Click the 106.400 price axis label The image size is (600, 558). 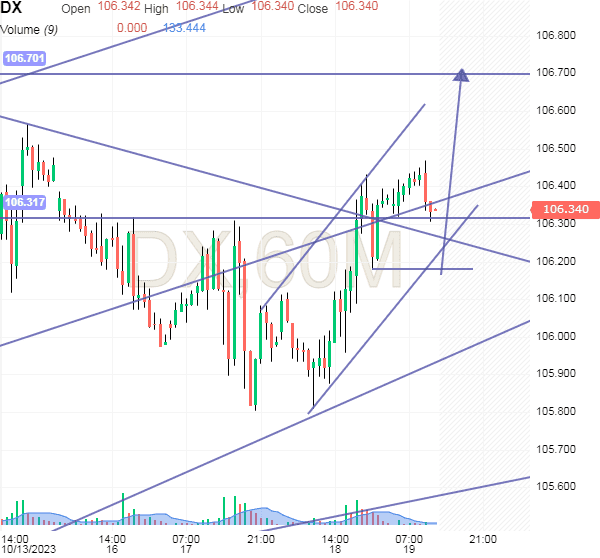556,185
